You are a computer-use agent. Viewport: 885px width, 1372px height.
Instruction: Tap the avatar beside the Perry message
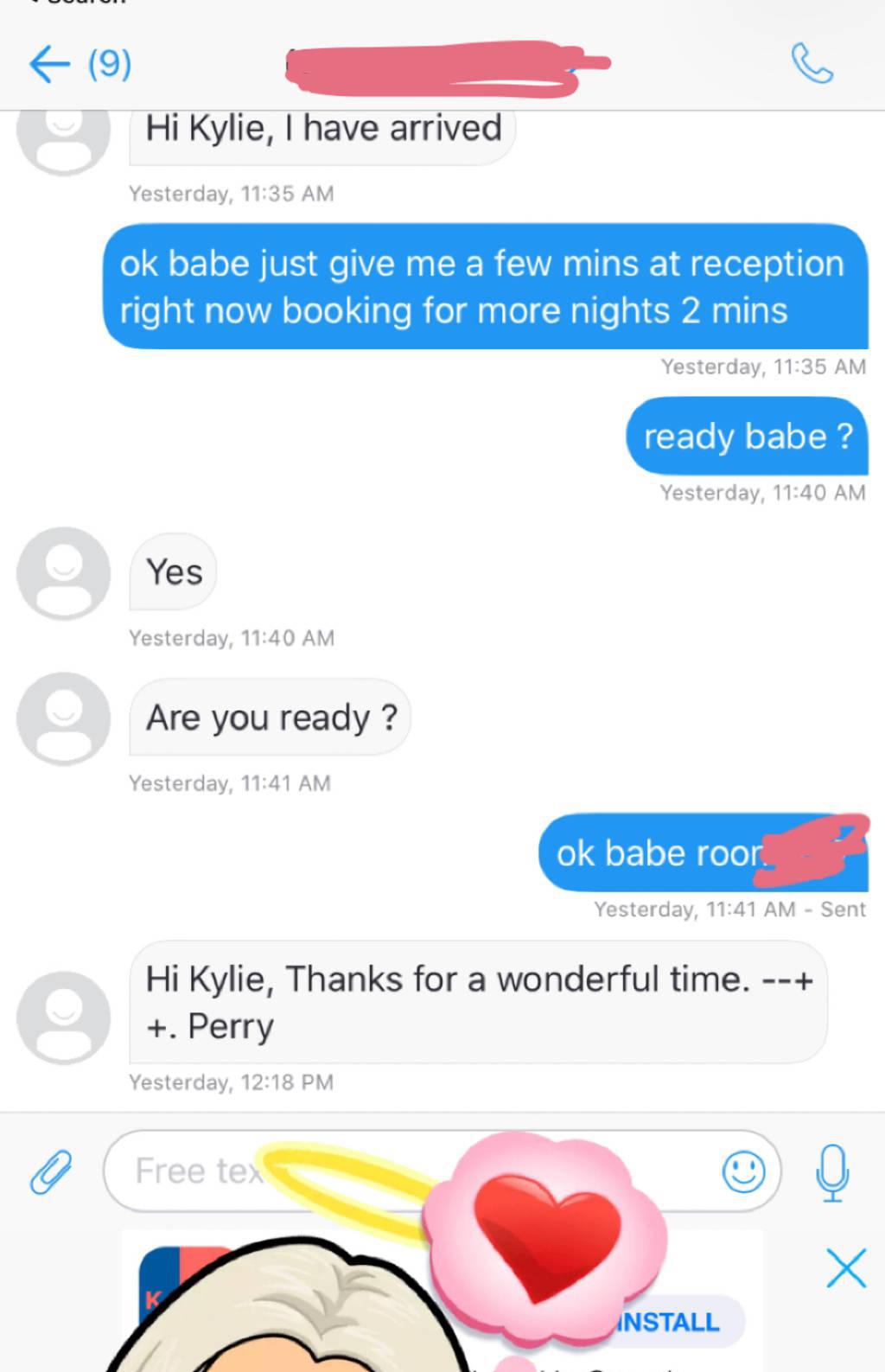coord(64,1018)
